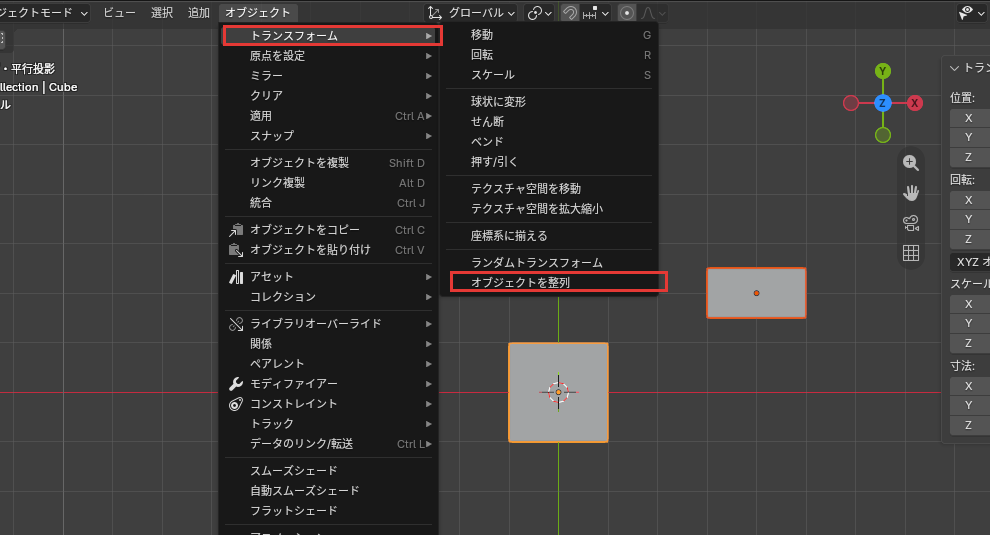Choose 球状に変形
This screenshot has height=535, width=990.
pyautogui.click(x=549, y=102)
